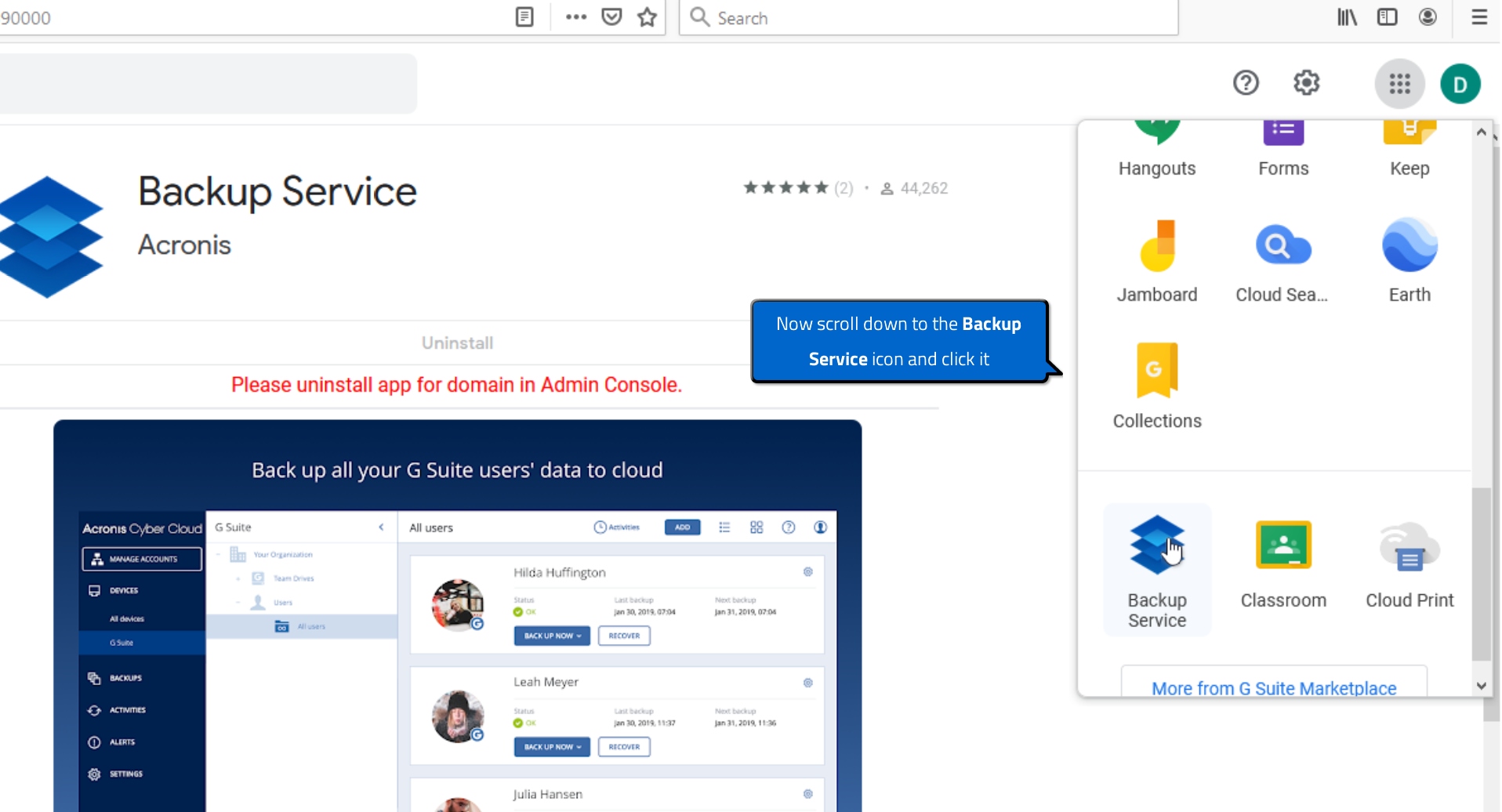Click Please uninstall app warning text

[456, 385]
